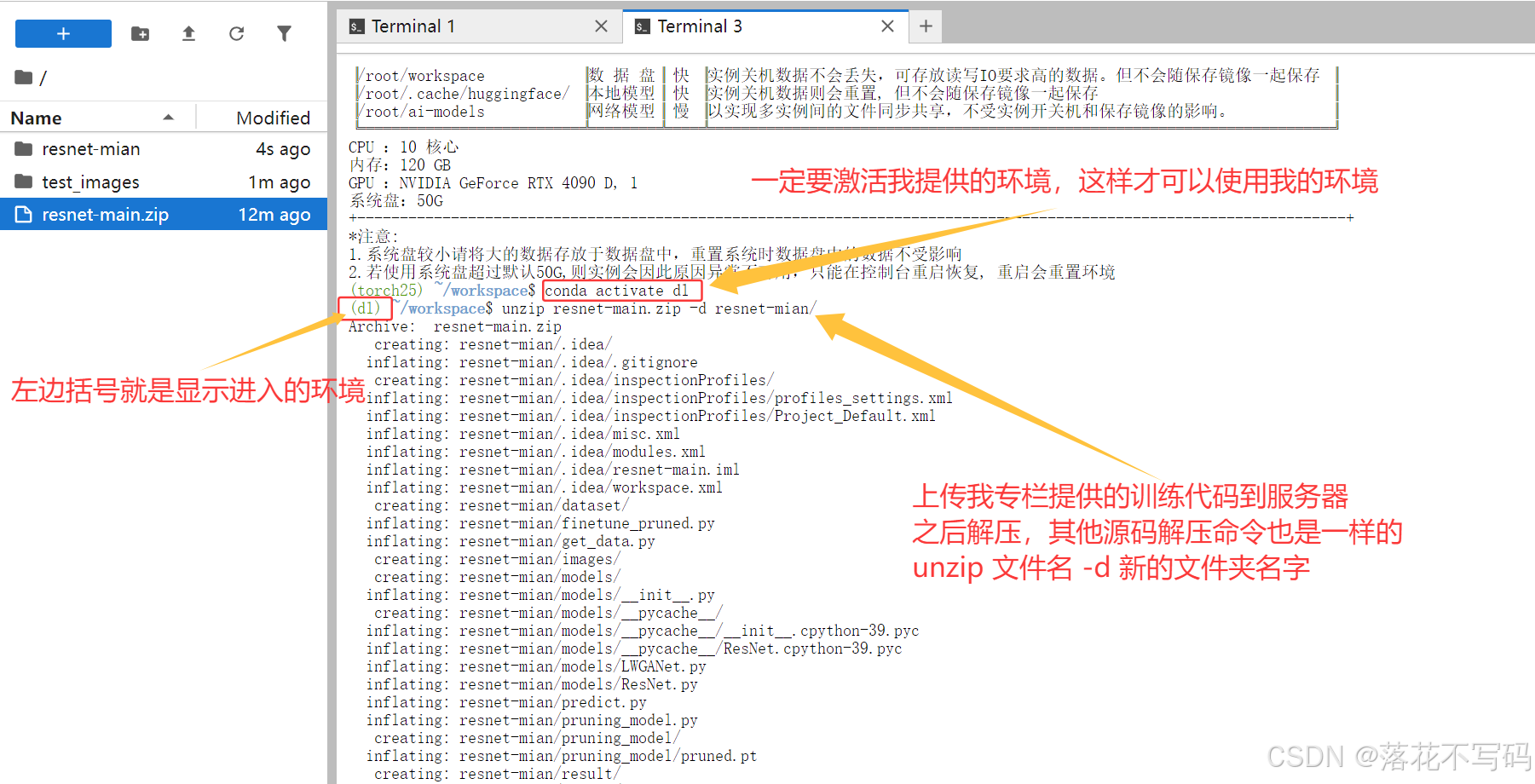1535x784 pixels.
Task: Click the '1m ago' modified time
Action: pyautogui.click(x=280, y=182)
